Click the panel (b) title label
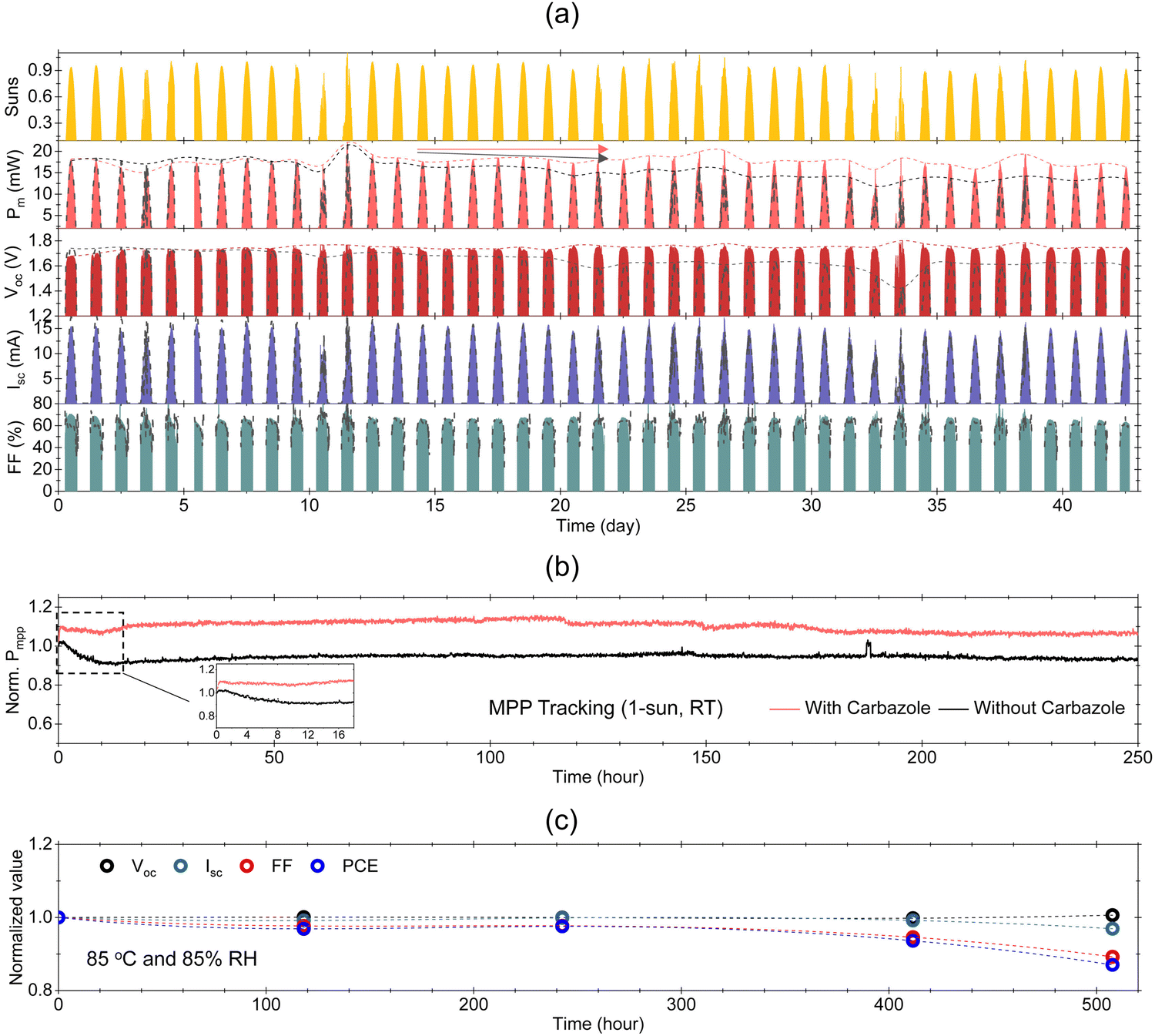Screen dimensions: 1155x1036 tap(561, 567)
